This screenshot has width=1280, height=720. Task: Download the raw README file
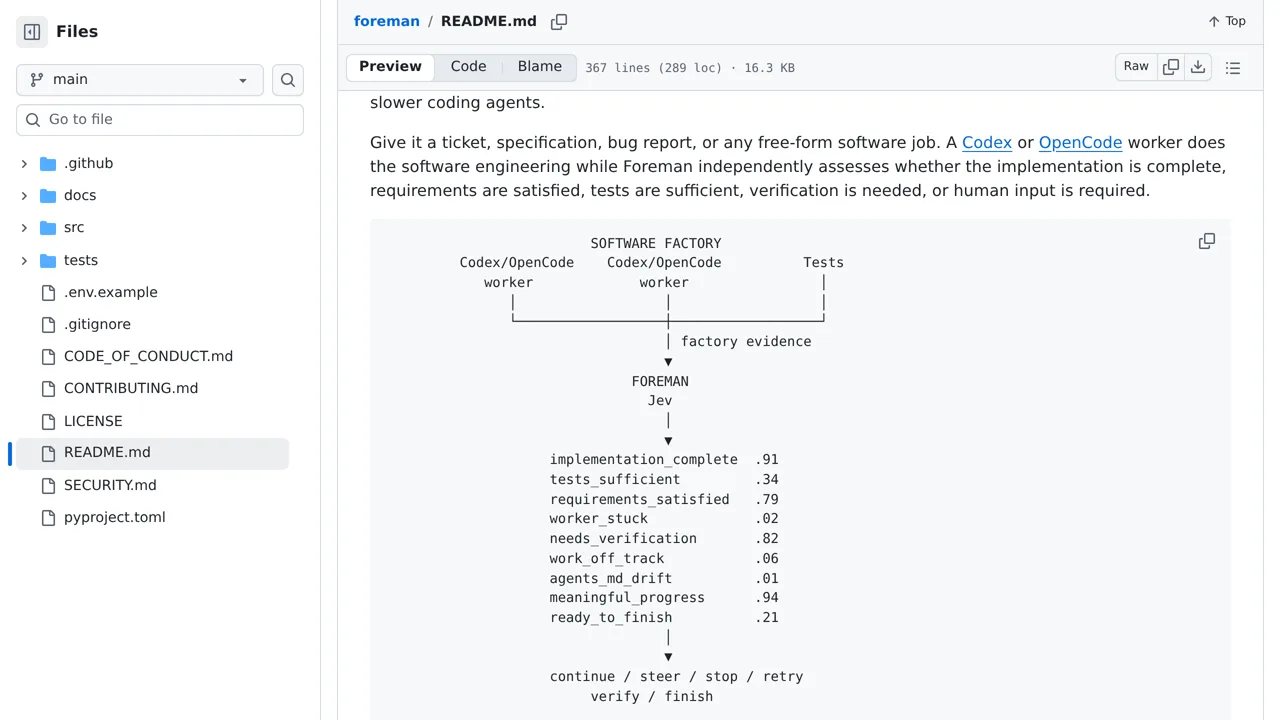tap(1198, 67)
